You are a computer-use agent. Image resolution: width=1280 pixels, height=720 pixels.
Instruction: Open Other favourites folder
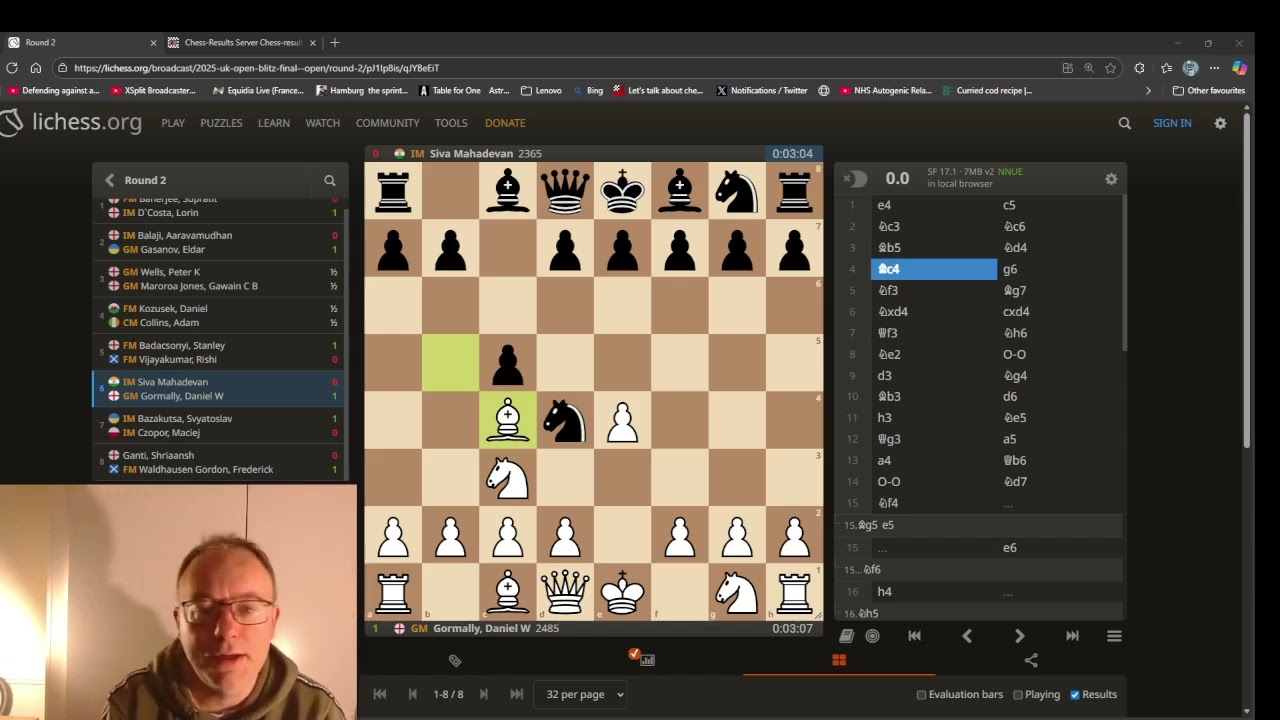(x=1208, y=90)
